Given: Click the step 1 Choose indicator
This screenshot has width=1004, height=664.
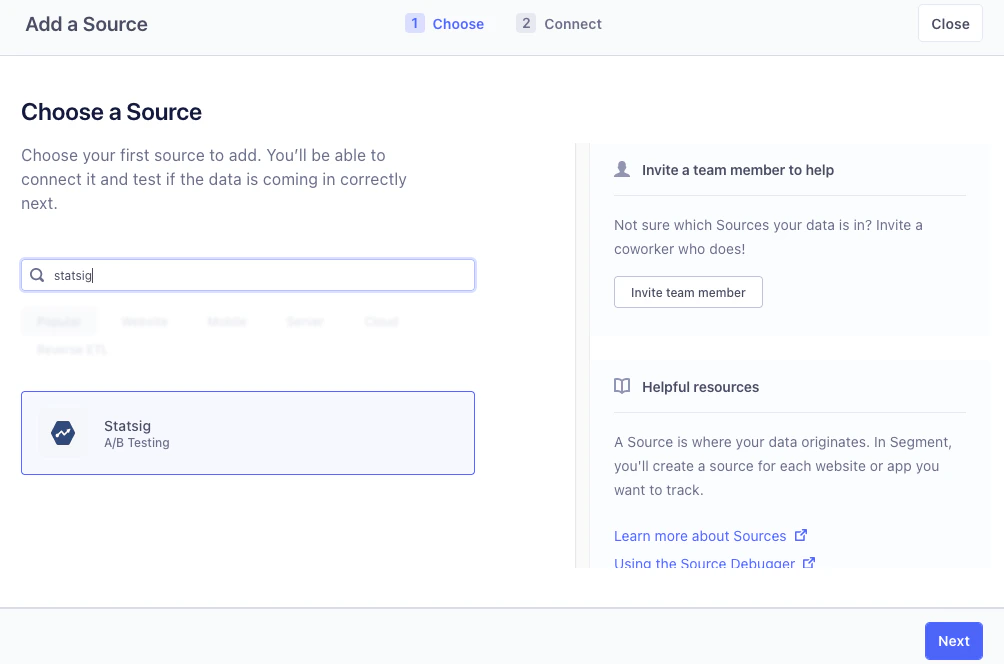Looking at the screenshot, I should (x=444, y=23).
